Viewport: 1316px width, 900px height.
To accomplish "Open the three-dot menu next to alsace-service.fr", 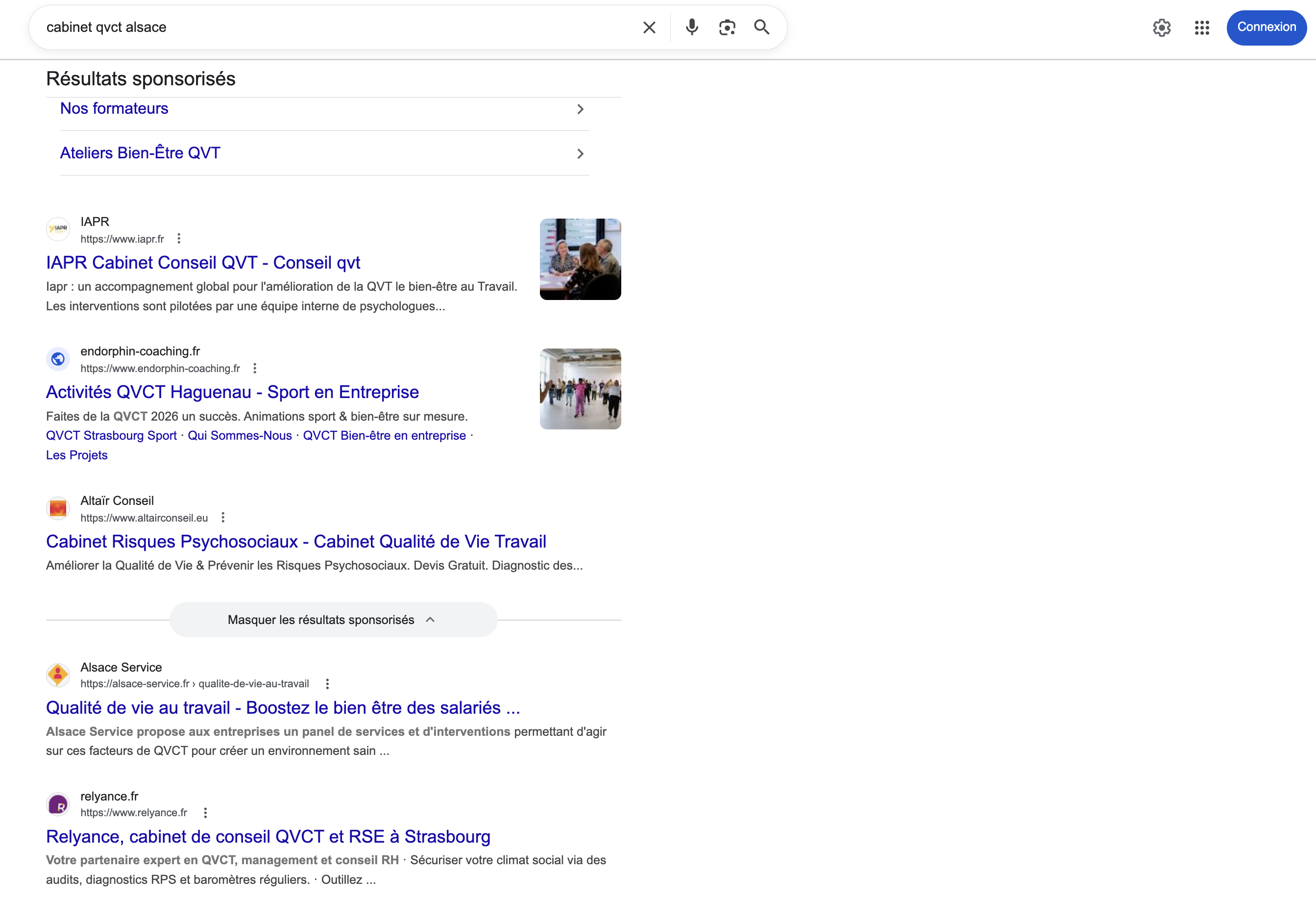I will pos(327,684).
